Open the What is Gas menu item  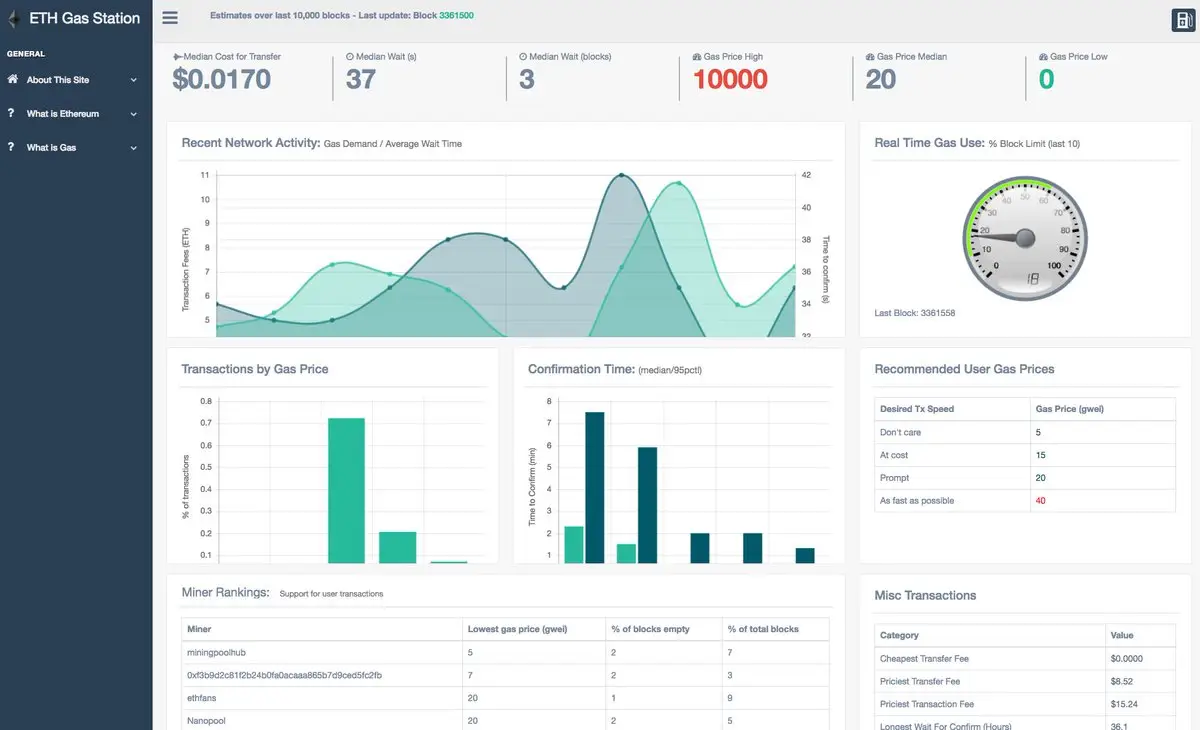(x=52, y=148)
